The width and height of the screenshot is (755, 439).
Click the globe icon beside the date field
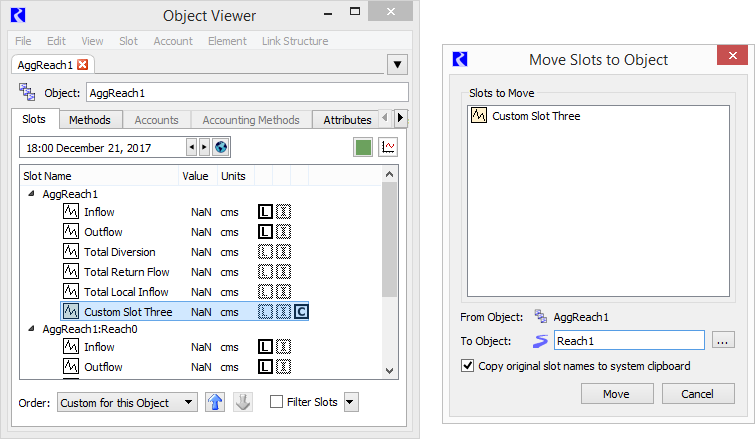[221, 147]
